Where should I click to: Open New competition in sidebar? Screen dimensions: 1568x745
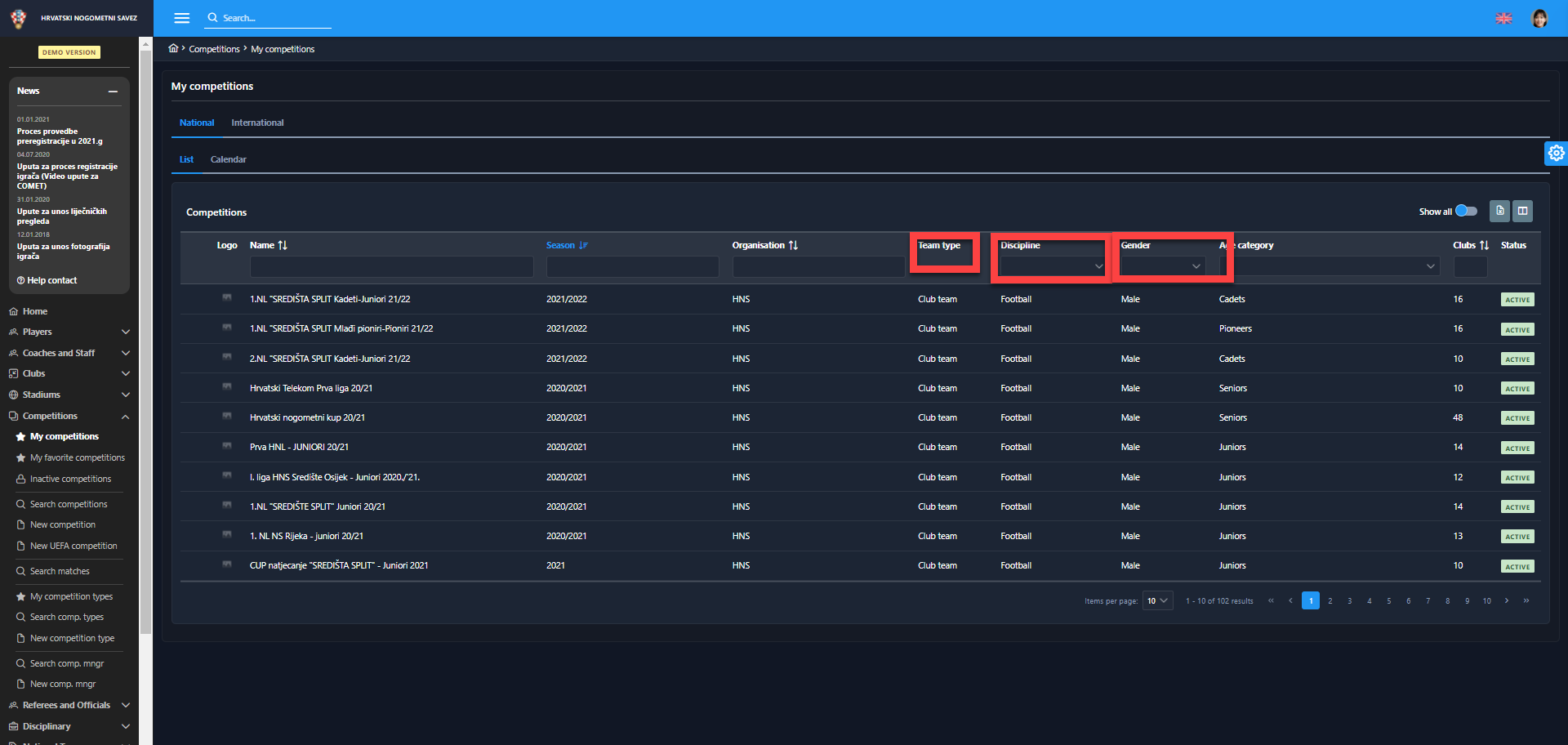tap(63, 524)
